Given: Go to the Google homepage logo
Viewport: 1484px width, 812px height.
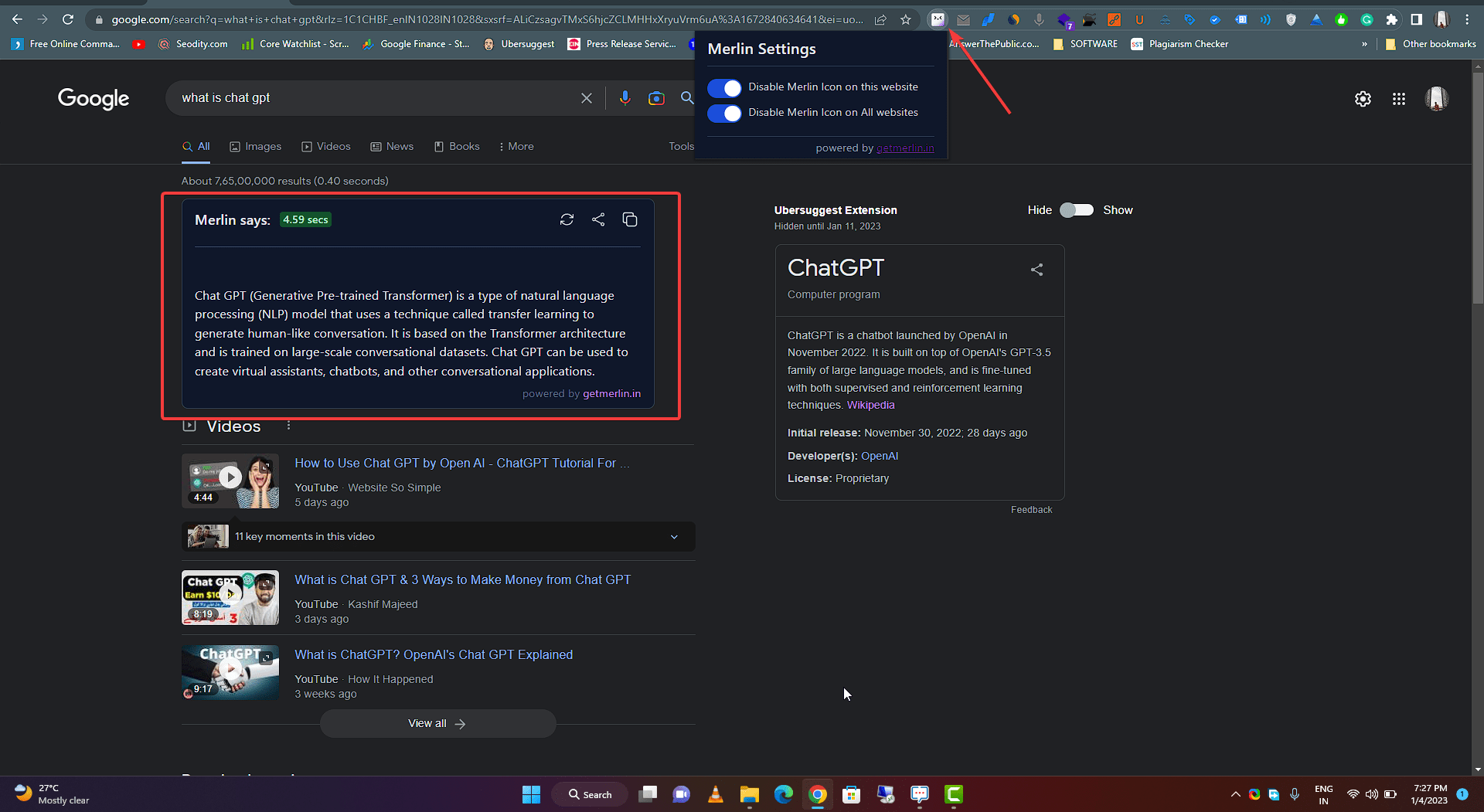Looking at the screenshot, I should click(94, 99).
